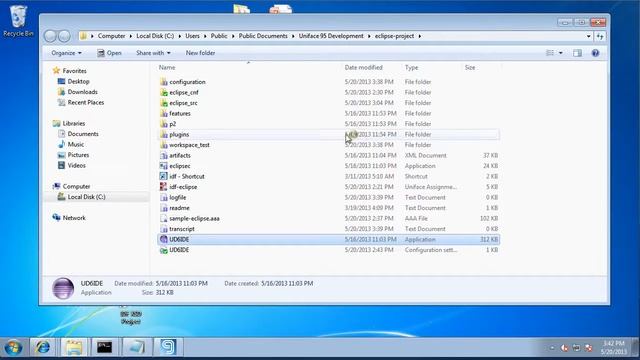Click the Explorer help question mark icon
Screen dimensions: 640x360
(x=595, y=53)
